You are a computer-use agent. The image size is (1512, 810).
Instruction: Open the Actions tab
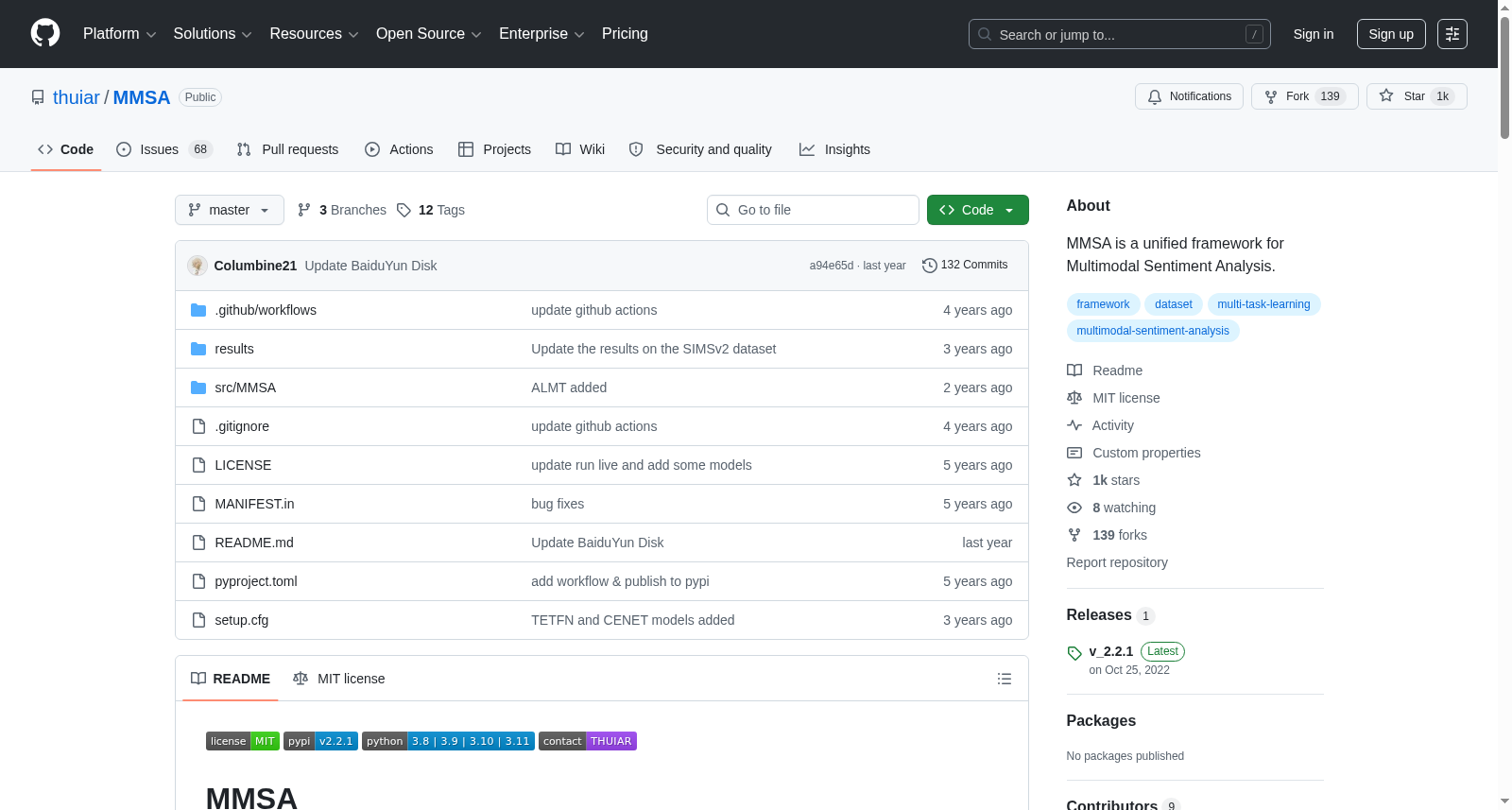click(x=399, y=149)
